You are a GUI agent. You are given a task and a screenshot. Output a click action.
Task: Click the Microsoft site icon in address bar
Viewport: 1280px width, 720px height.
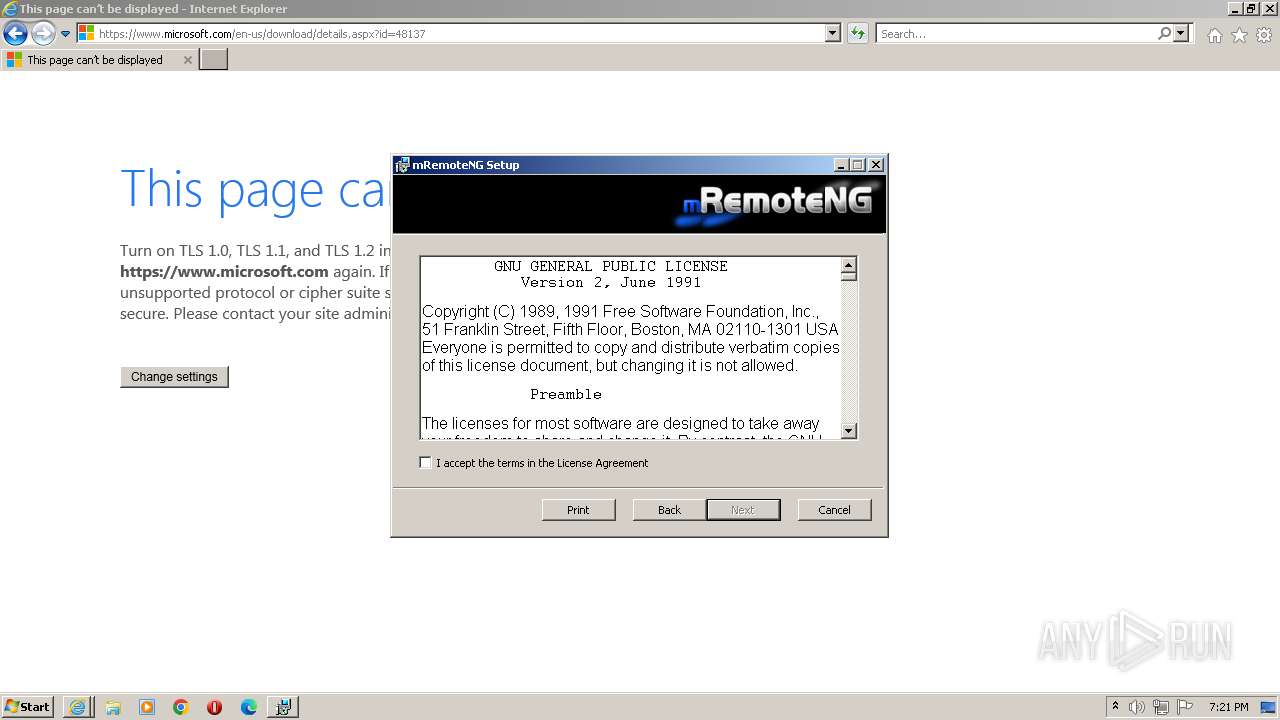coord(87,33)
